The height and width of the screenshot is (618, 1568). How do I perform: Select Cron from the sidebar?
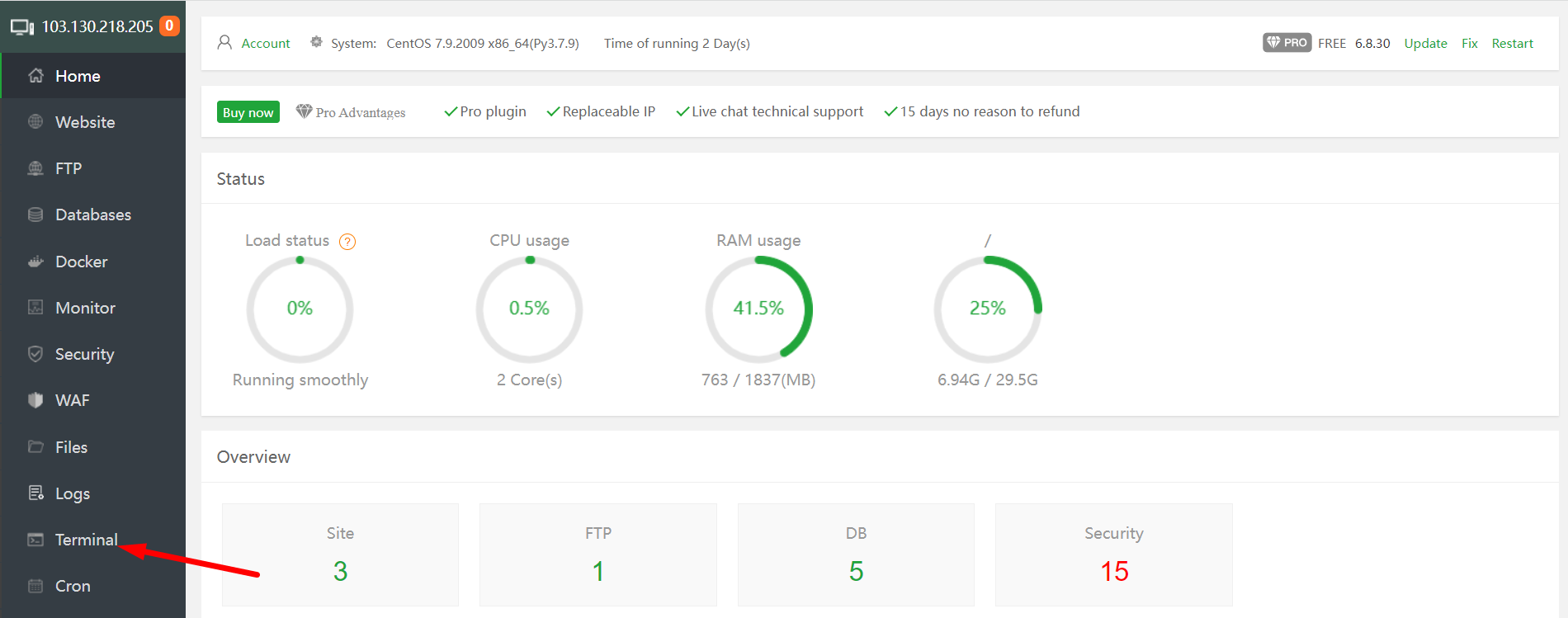(73, 586)
